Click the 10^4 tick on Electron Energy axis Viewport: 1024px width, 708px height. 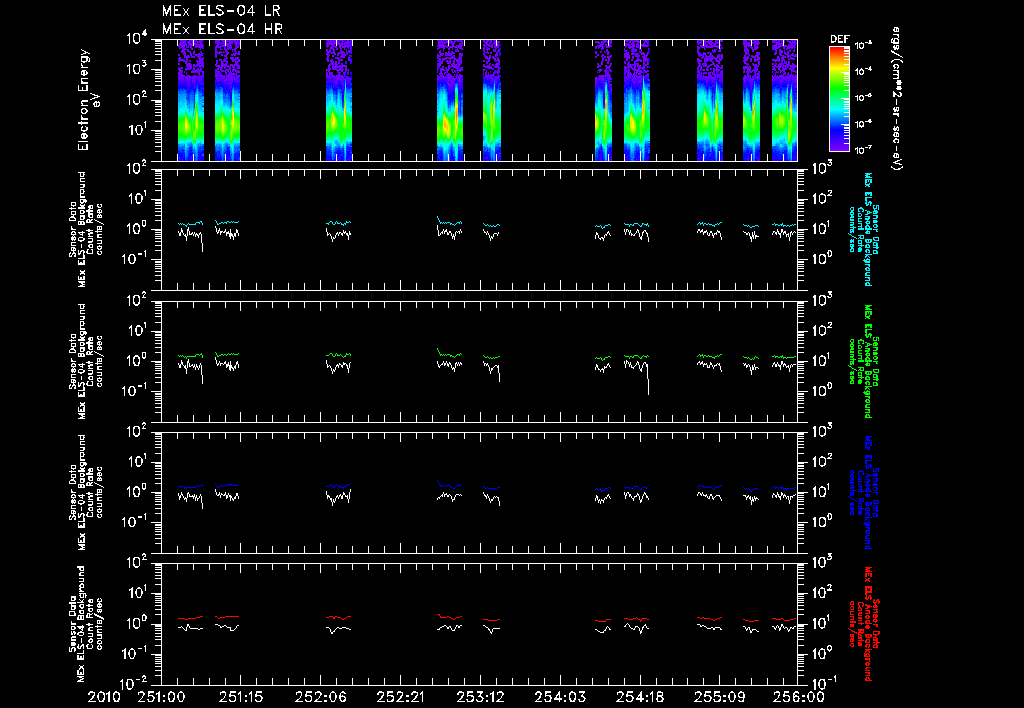tap(137, 39)
